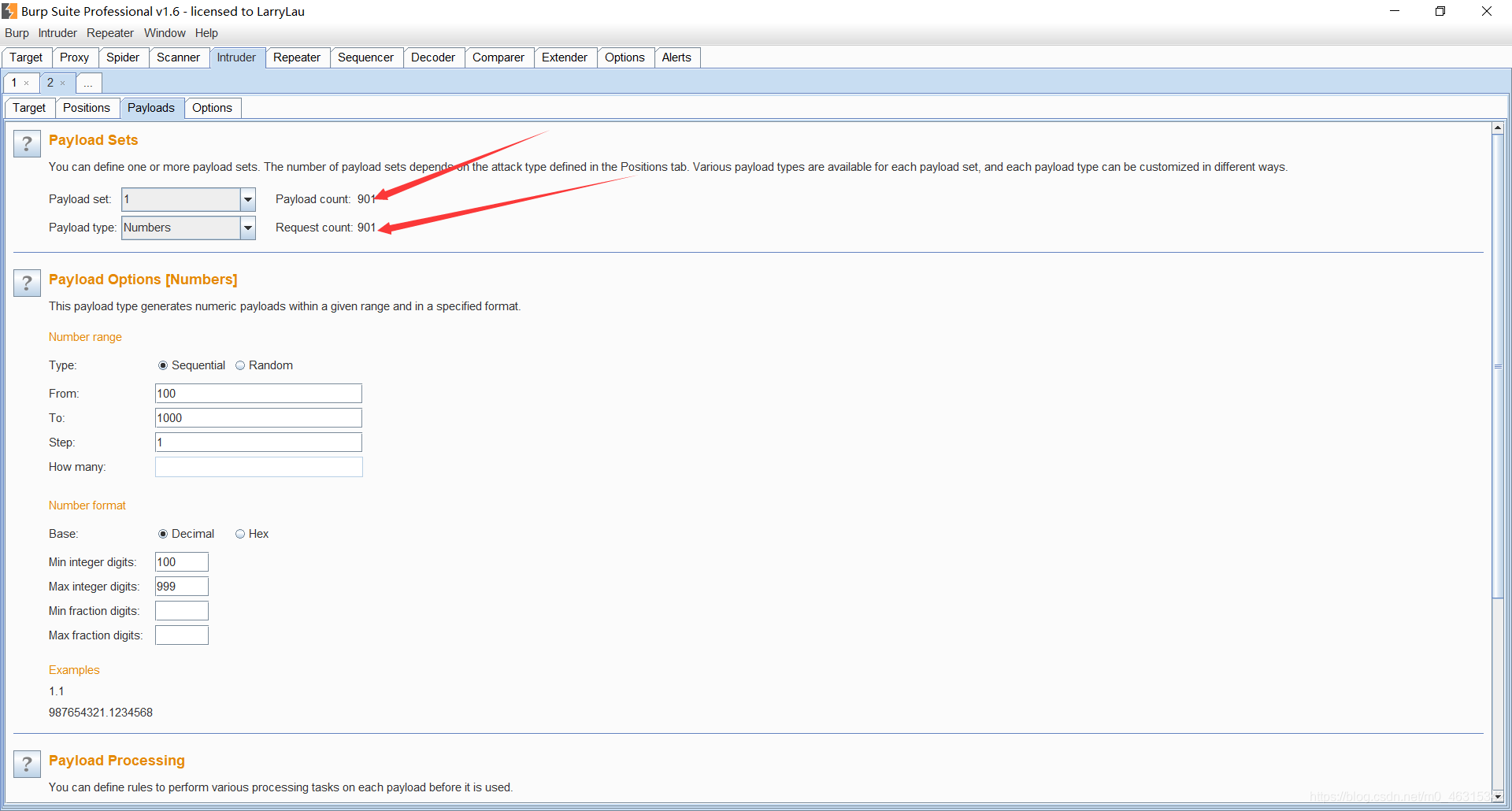Image resolution: width=1512 pixels, height=811 pixels.
Task: Click the help icon next to Payload Sets
Action: click(x=27, y=143)
